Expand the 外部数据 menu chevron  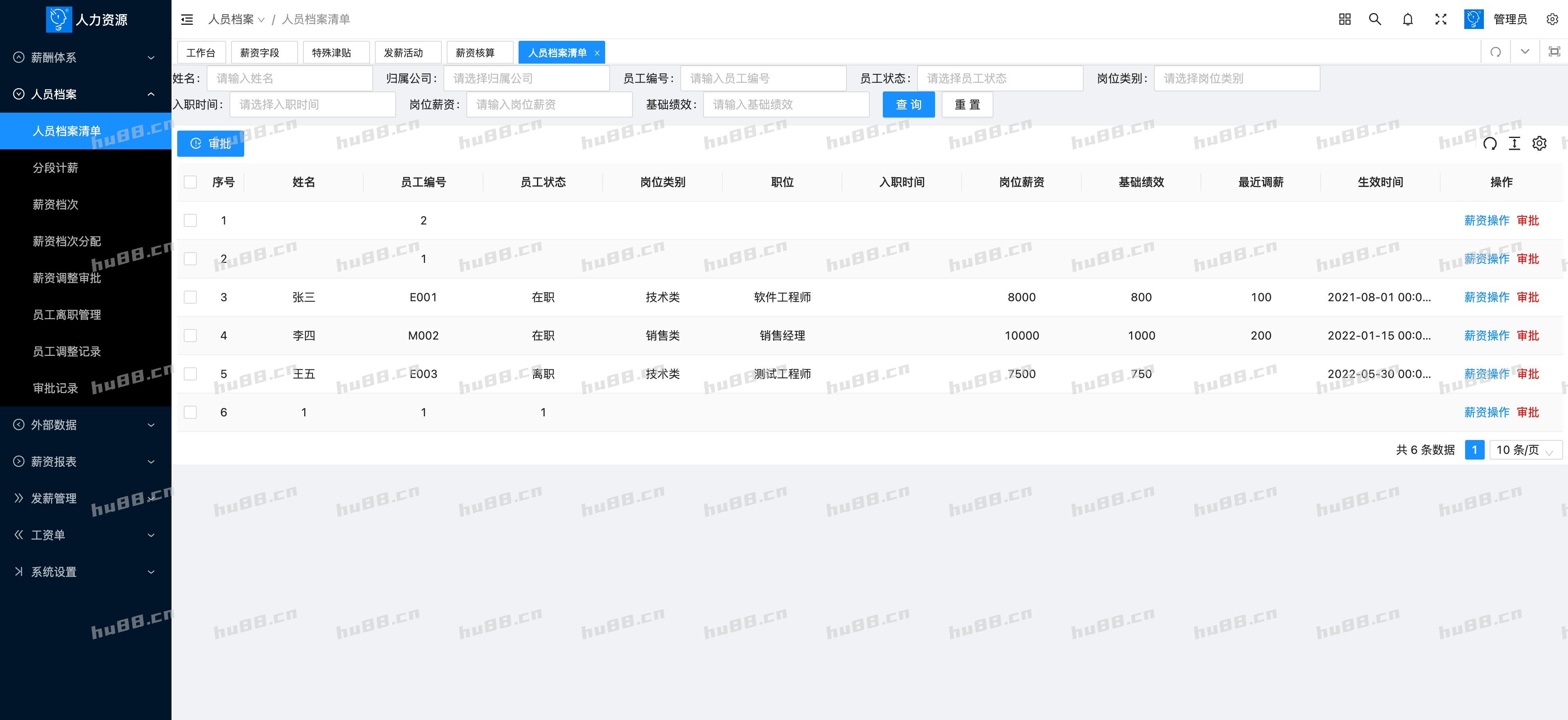point(151,425)
